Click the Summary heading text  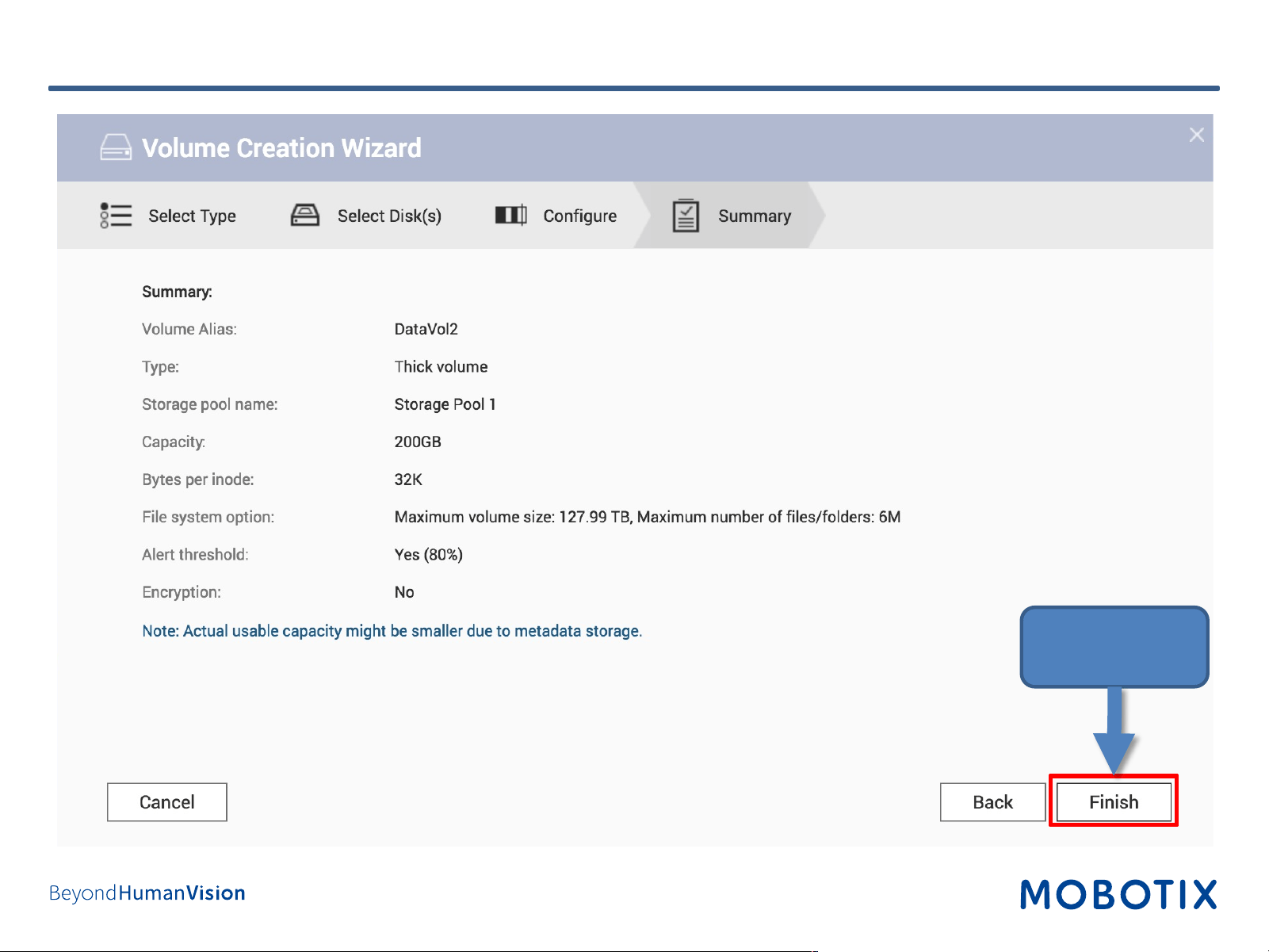[x=178, y=292]
